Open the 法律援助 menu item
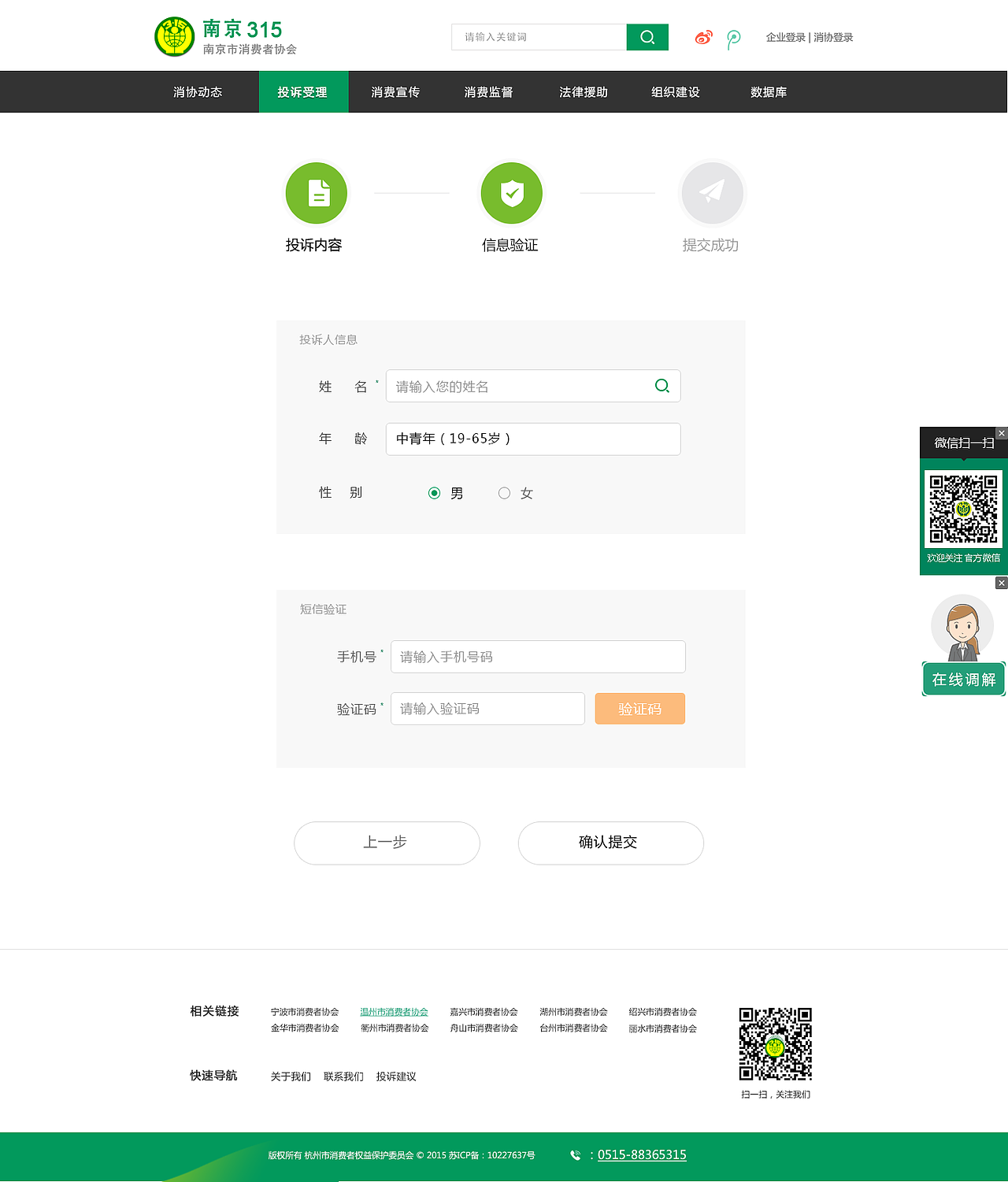1008x1182 pixels. [x=582, y=91]
